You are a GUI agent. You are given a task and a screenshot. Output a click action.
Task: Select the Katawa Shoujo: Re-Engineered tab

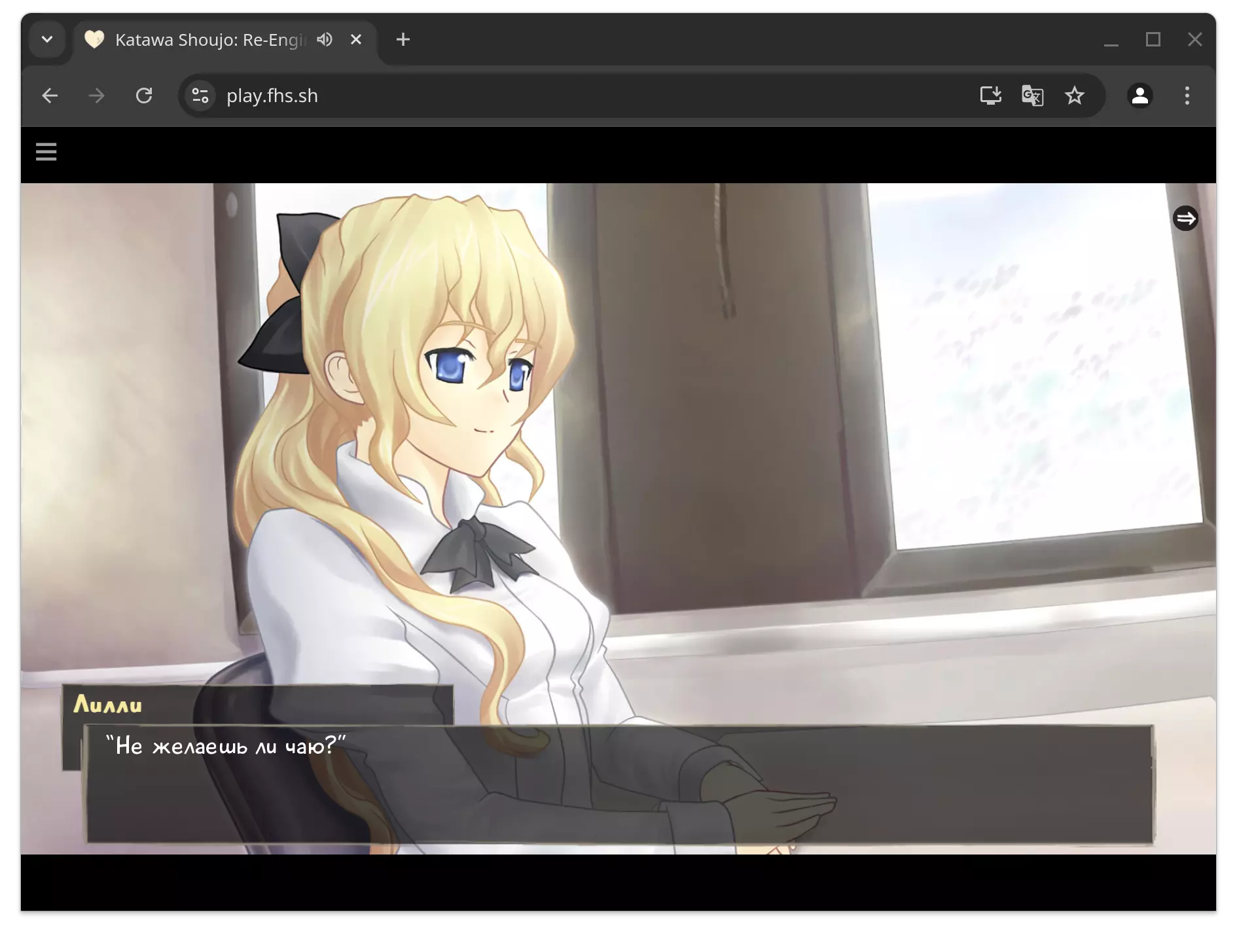pos(225,40)
